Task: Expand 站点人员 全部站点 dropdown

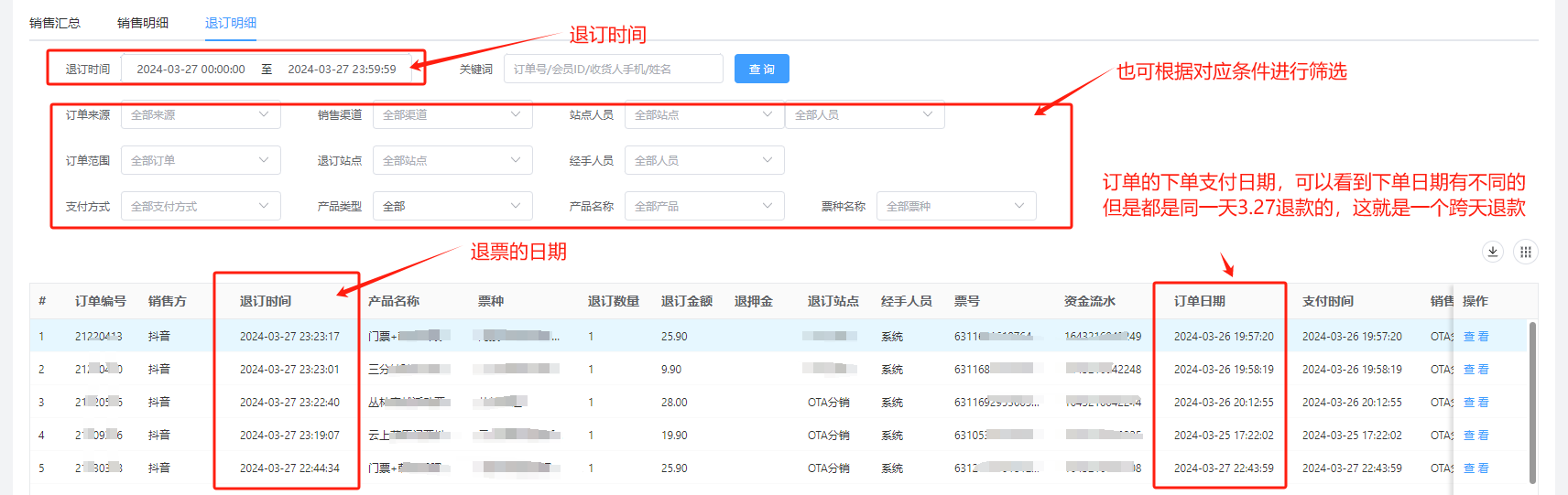Action: pos(703,115)
